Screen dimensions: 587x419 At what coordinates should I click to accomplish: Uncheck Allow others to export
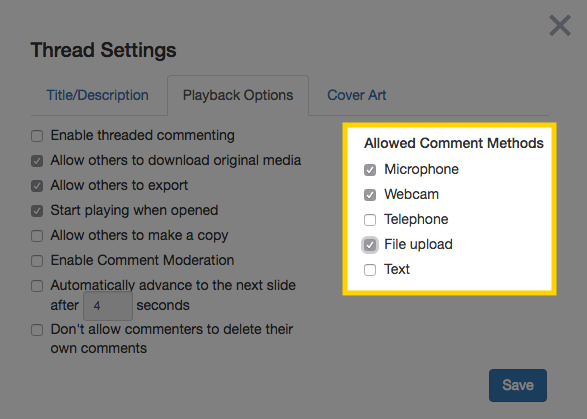[37, 186]
